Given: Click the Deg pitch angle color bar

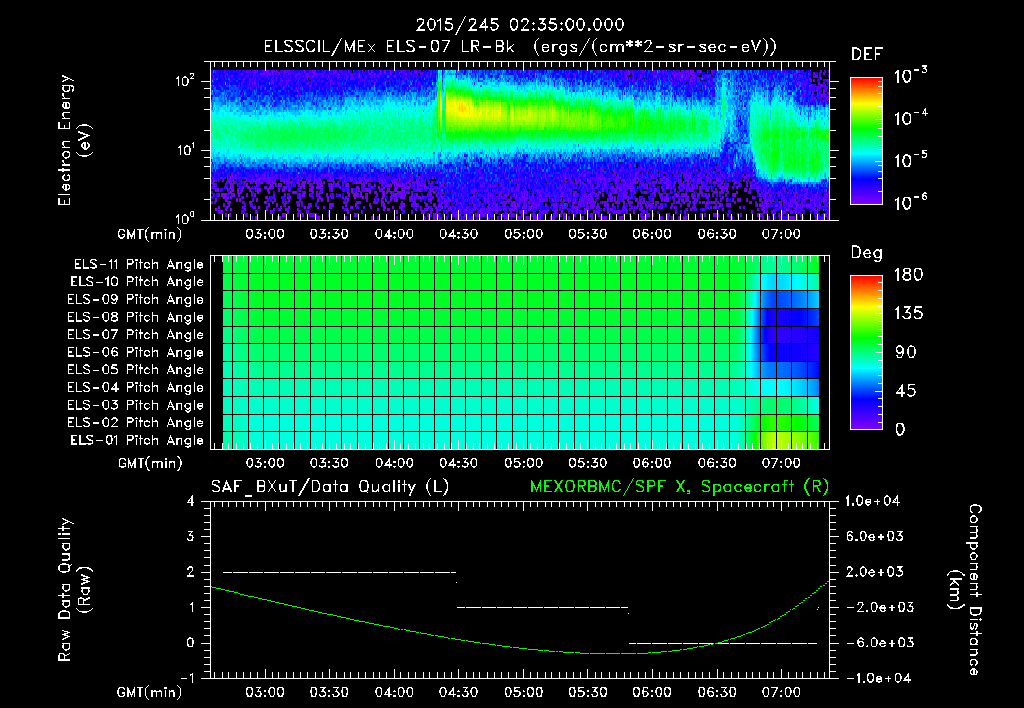Looking at the screenshot, I should (x=866, y=352).
